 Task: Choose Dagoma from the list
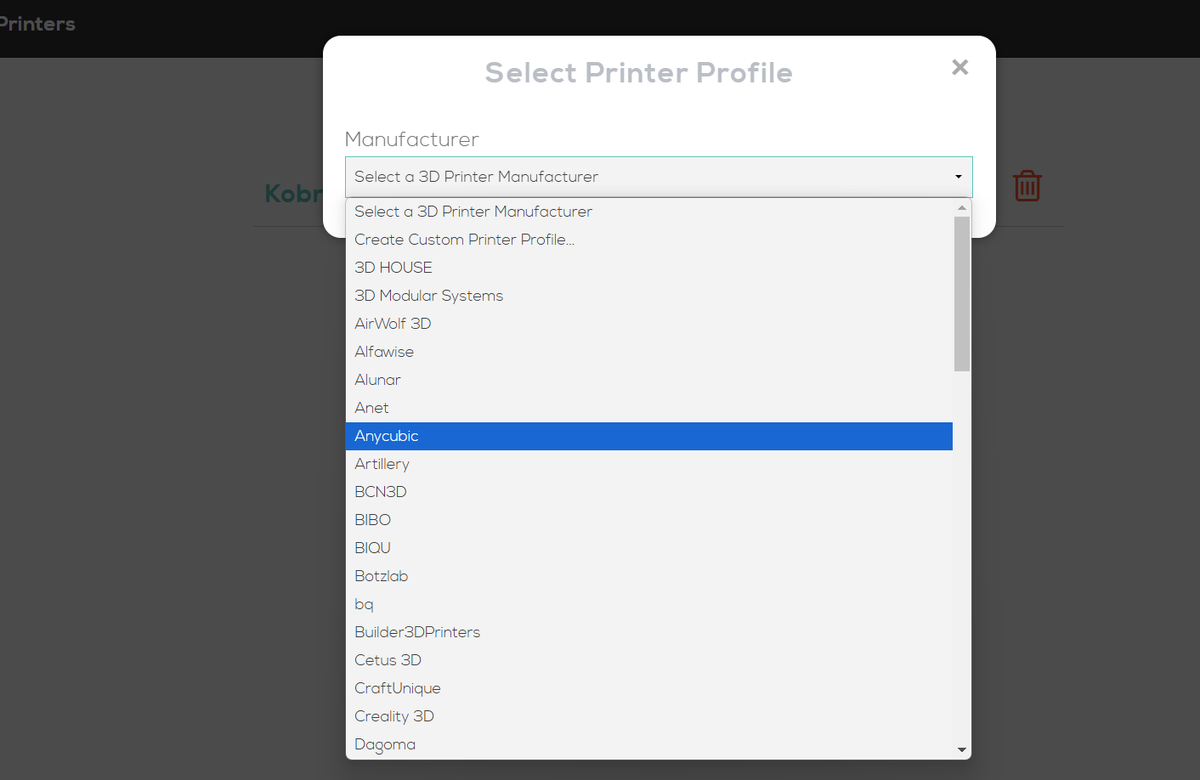(x=385, y=744)
